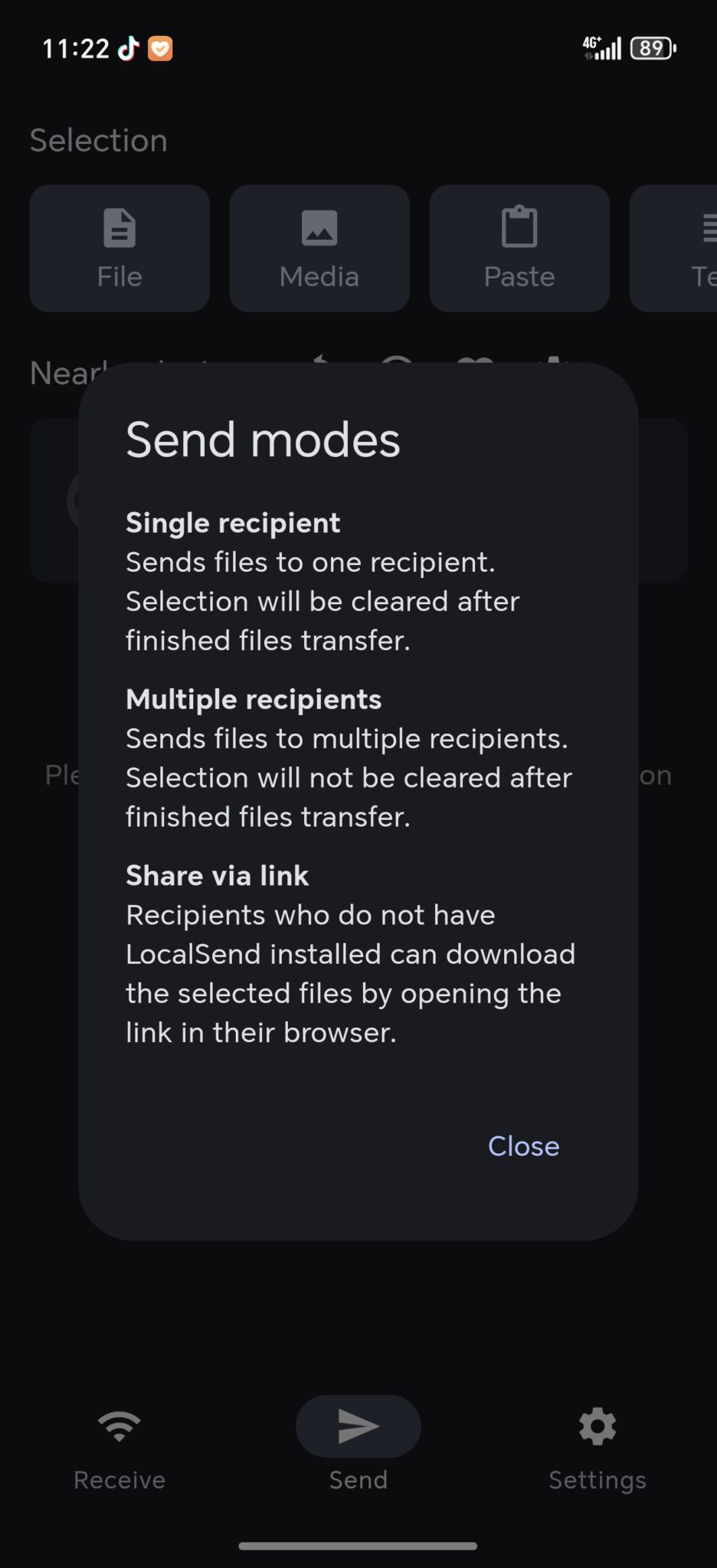Tap the Selection section header

pos(99,141)
